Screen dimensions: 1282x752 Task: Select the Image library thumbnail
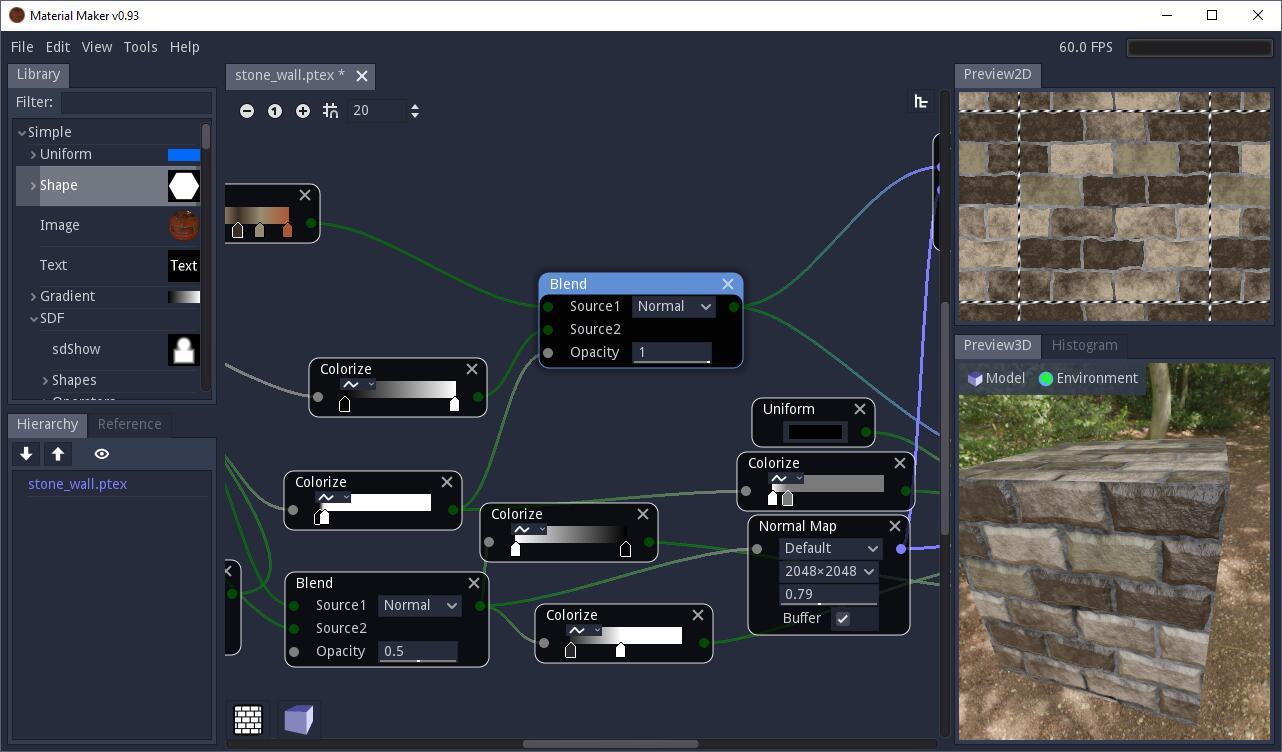pos(184,226)
